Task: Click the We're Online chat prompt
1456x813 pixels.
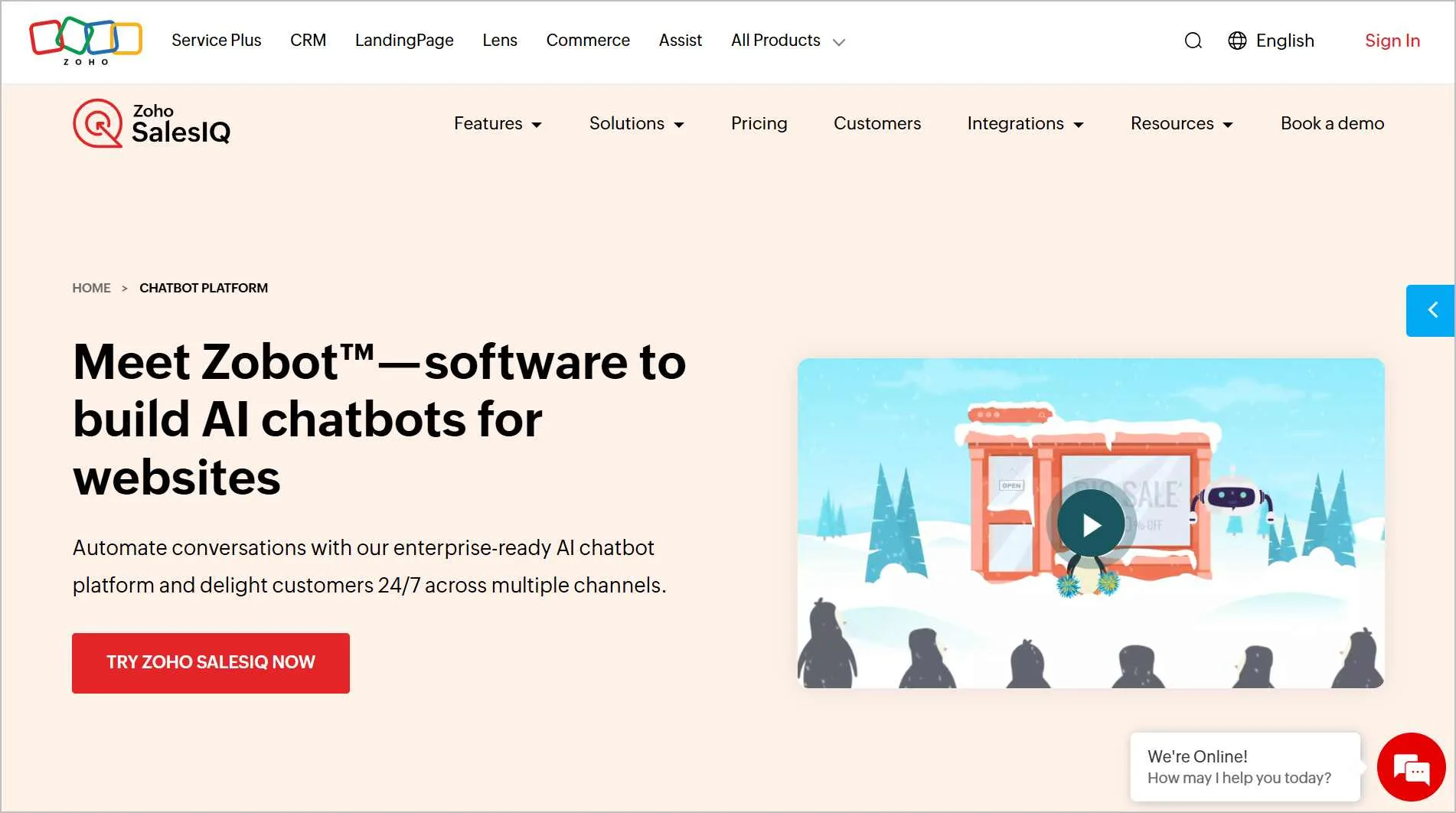Action: click(x=1245, y=766)
